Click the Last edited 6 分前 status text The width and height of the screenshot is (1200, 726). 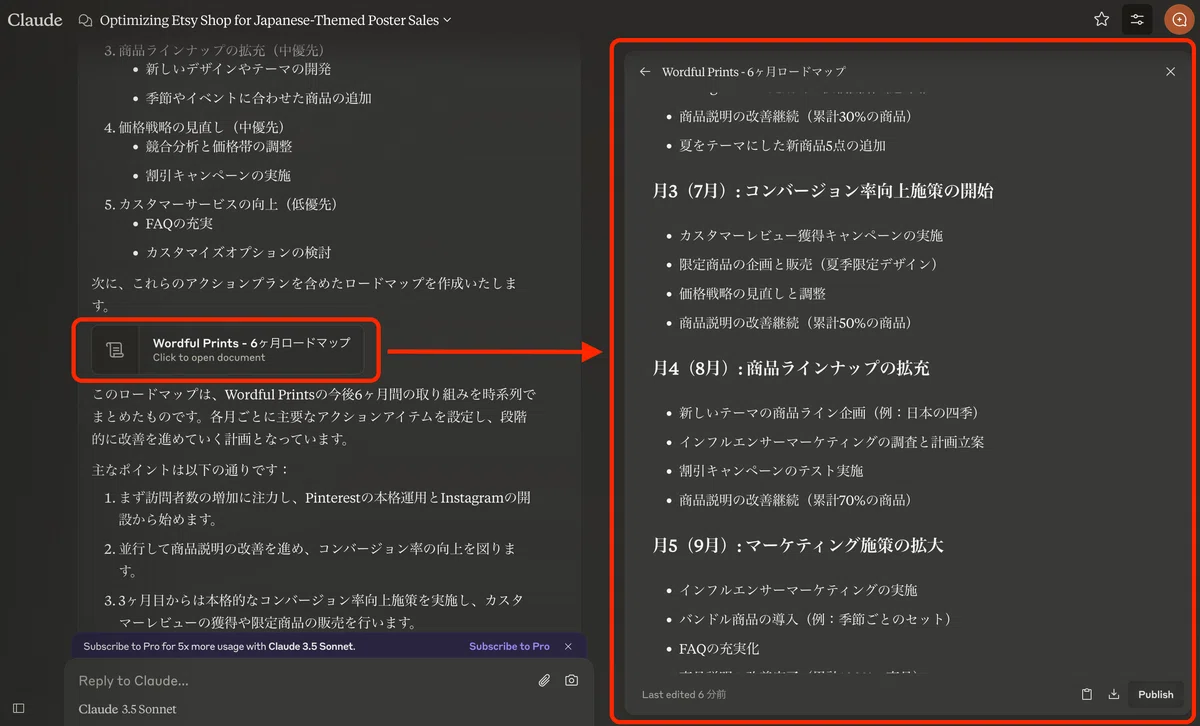[684, 694]
